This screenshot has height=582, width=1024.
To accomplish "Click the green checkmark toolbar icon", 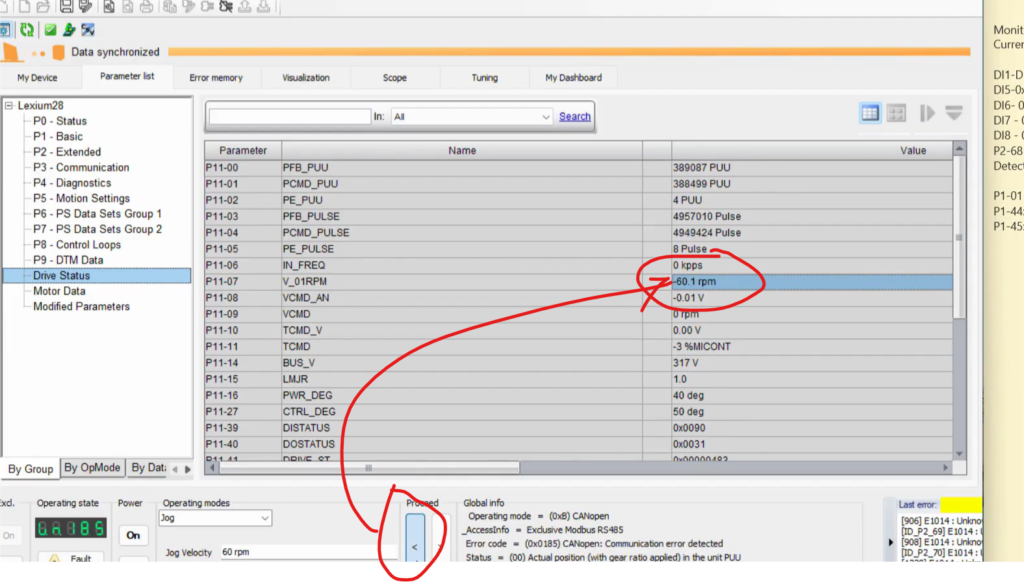I will point(50,31).
